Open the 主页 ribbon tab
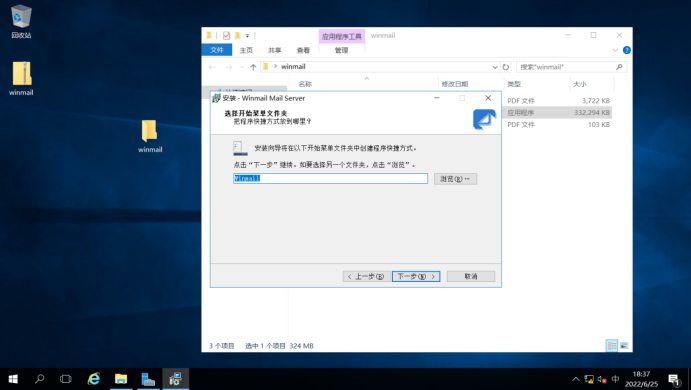The width and height of the screenshot is (691, 390). (x=246, y=50)
